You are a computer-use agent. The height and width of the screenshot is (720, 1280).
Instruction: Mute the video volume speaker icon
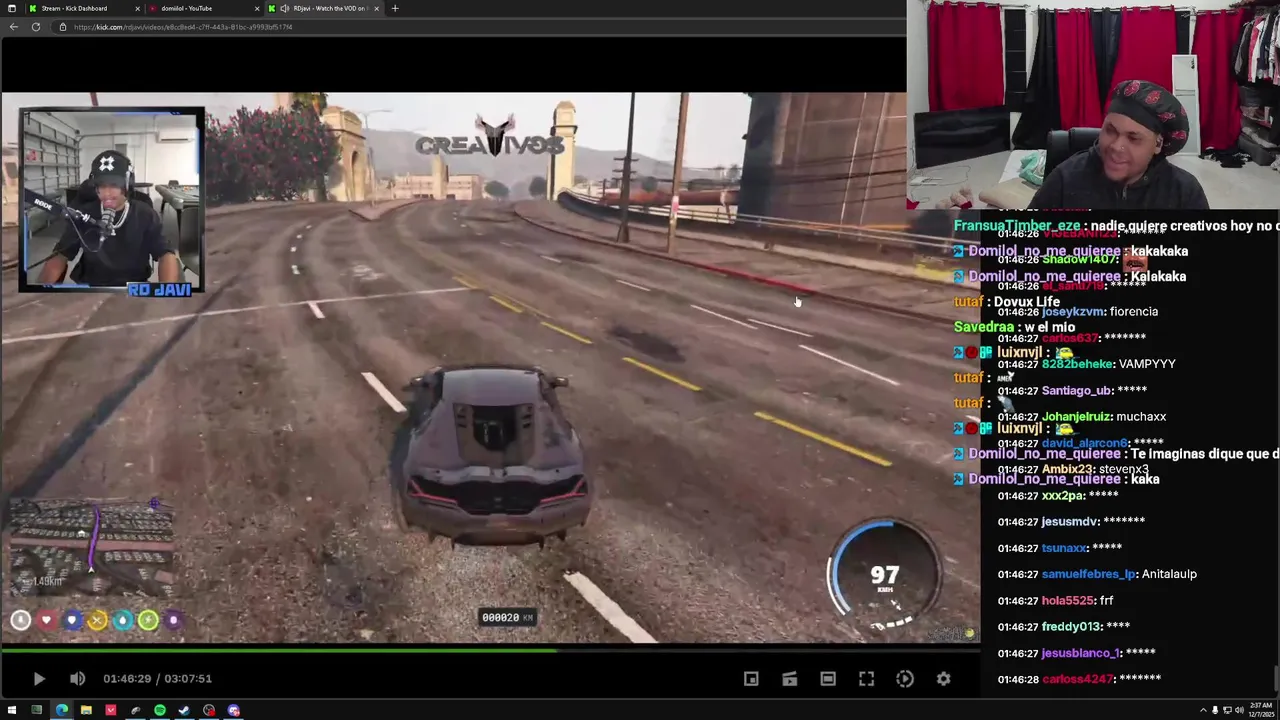click(x=77, y=679)
